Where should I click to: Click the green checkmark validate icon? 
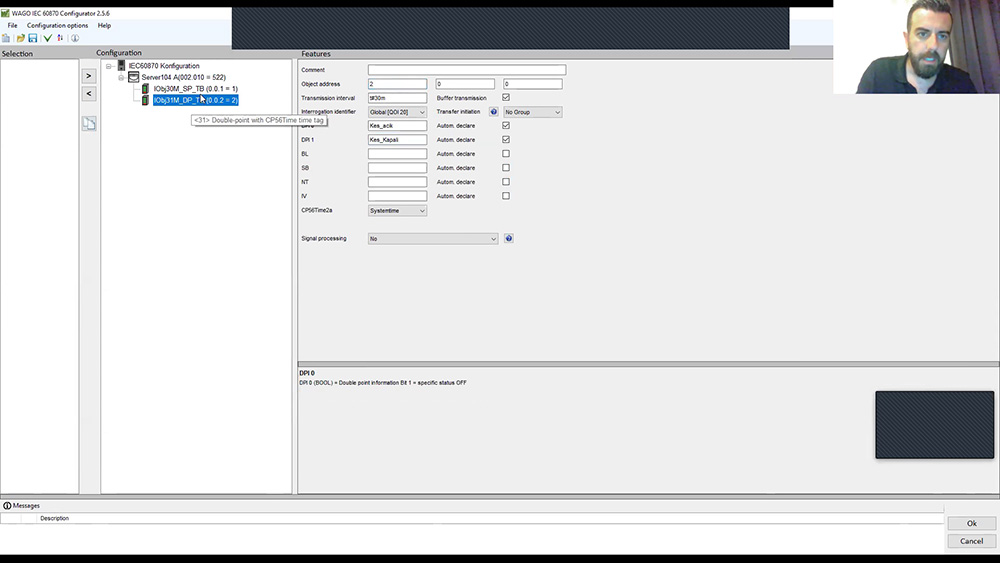(x=48, y=38)
